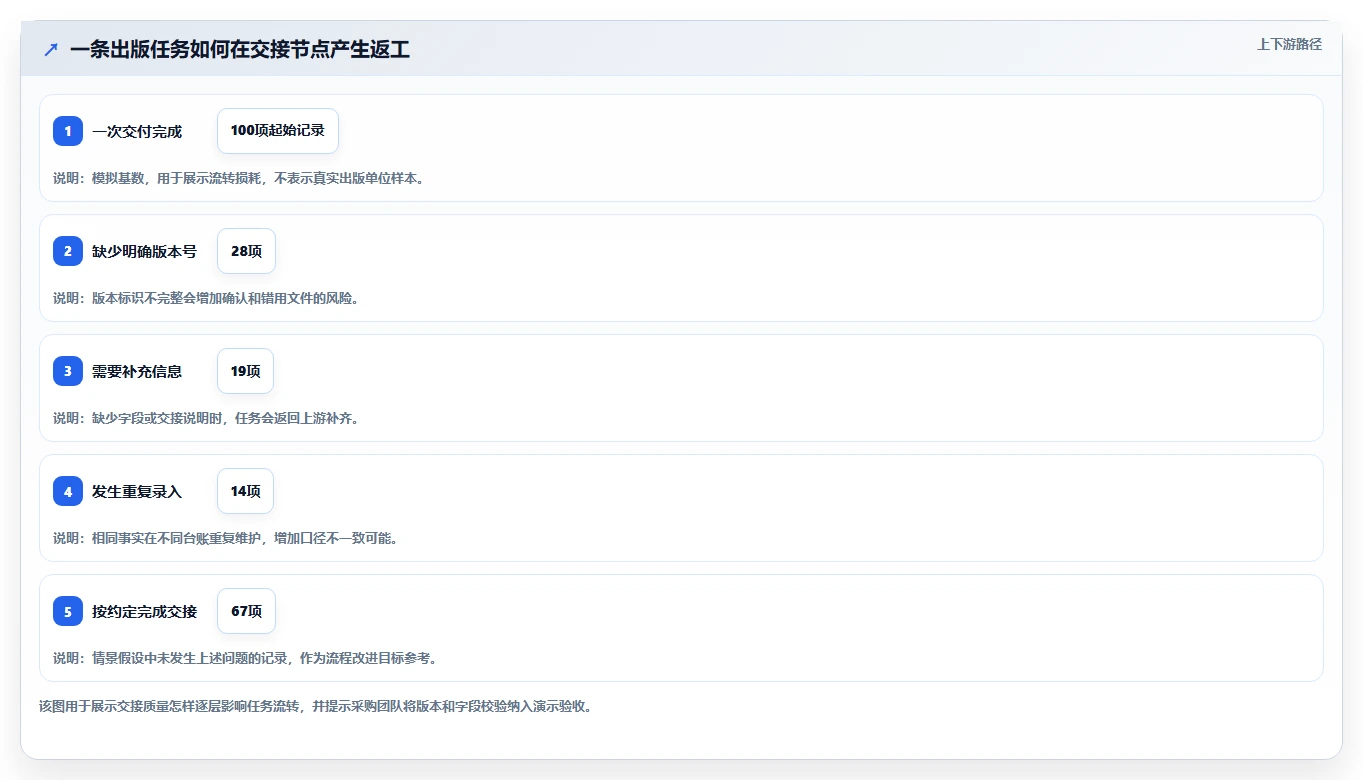The height and width of the screenshot is (780, 1363).
Task: Select the step label 需要补充信息
Action: point(137,371)
